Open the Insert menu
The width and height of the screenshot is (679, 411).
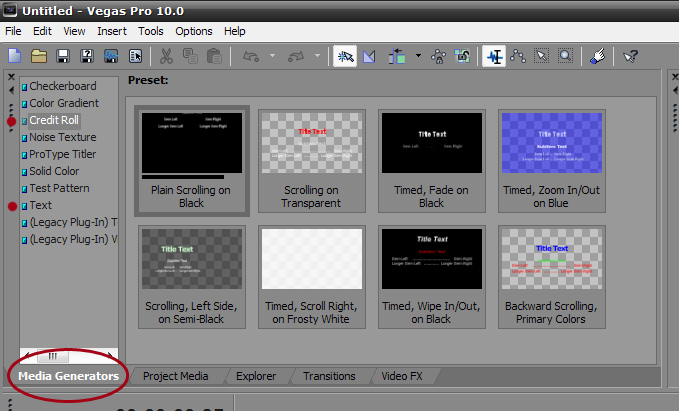(112, 31)
